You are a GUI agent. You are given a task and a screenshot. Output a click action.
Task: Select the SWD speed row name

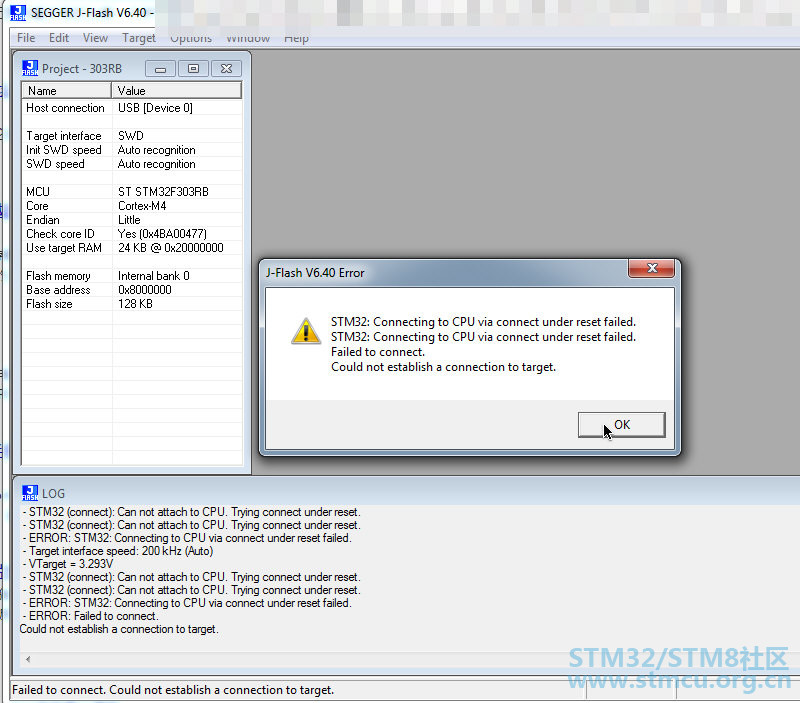point(55,164)
